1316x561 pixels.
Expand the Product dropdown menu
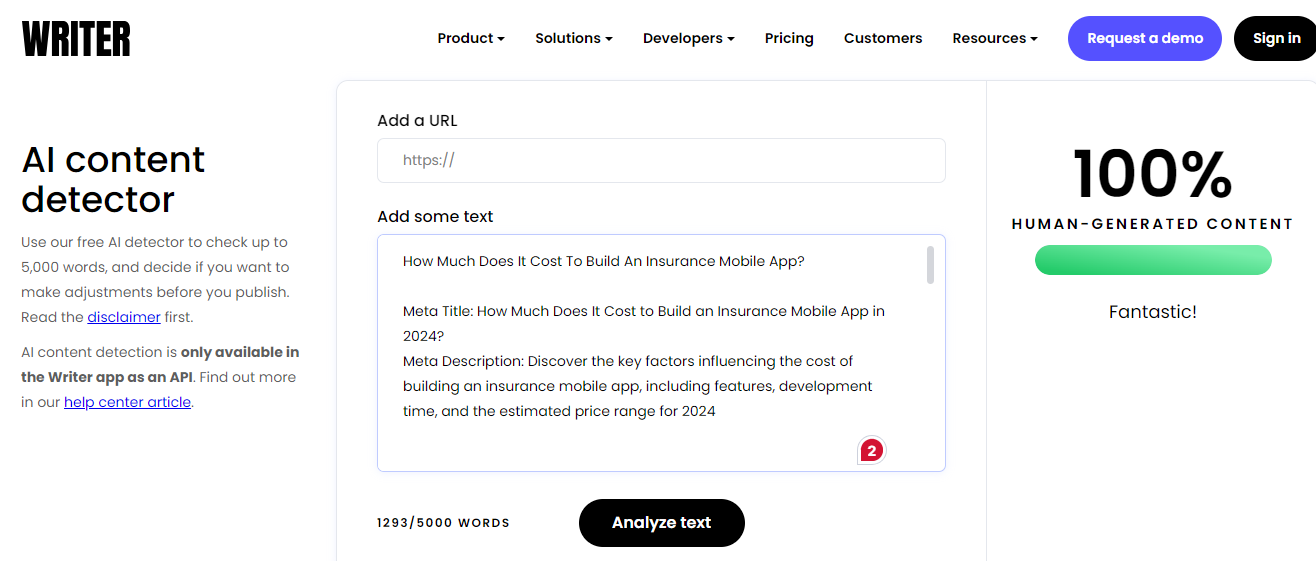coord(471,38)
